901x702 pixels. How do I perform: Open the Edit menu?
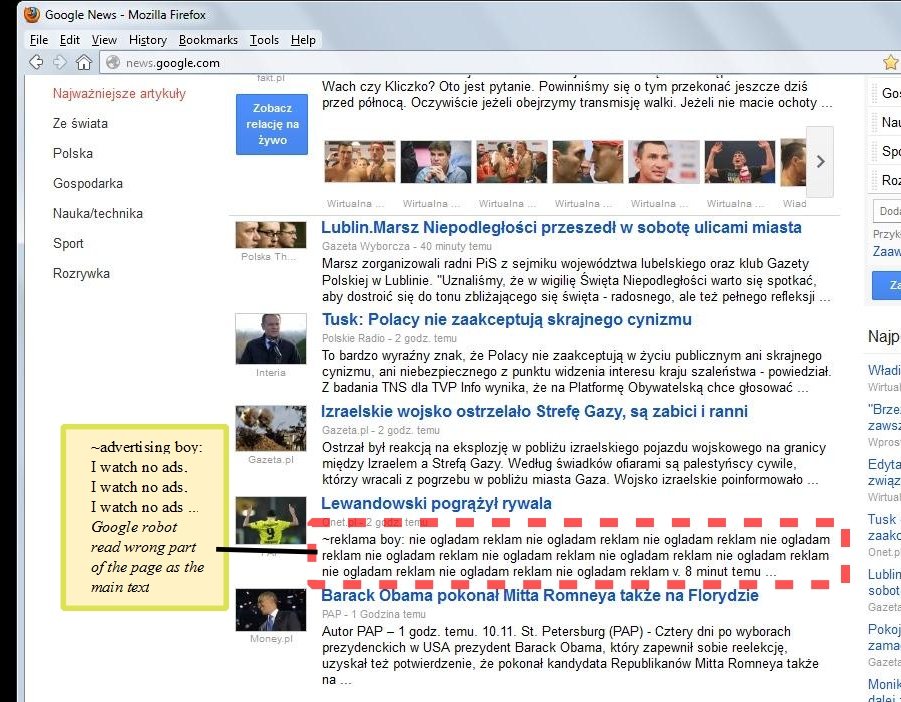(70, 40)
